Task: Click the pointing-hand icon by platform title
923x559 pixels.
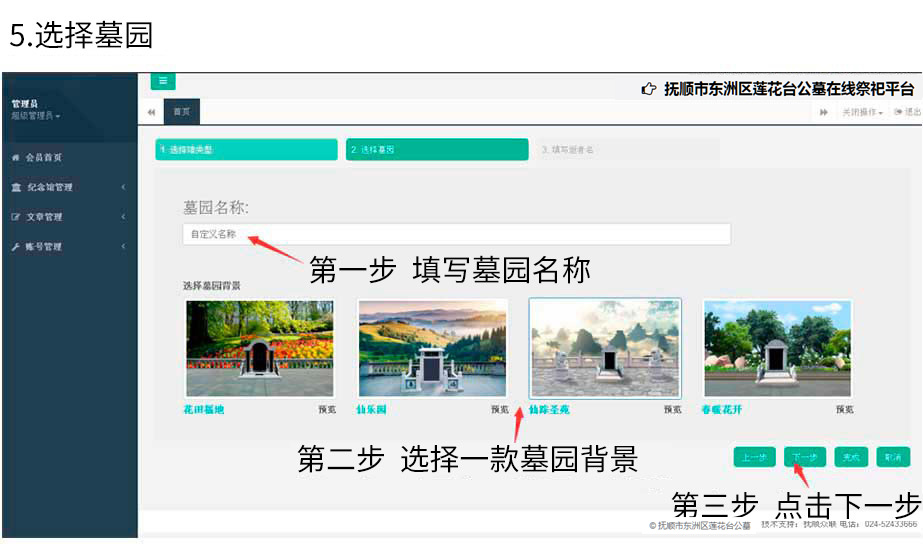Action: click(648, 89)
